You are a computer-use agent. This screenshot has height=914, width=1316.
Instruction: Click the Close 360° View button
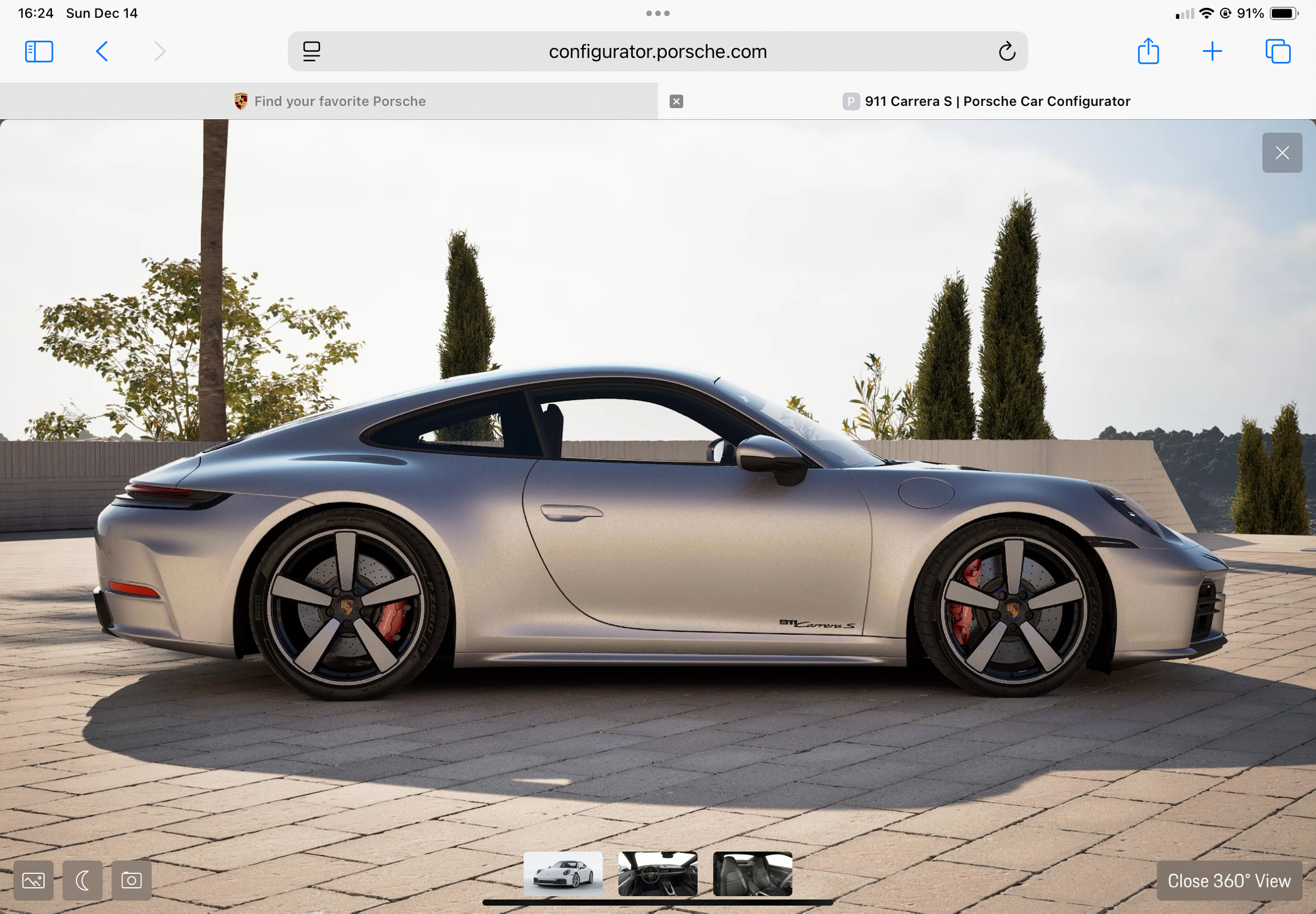coord(1229,881)
